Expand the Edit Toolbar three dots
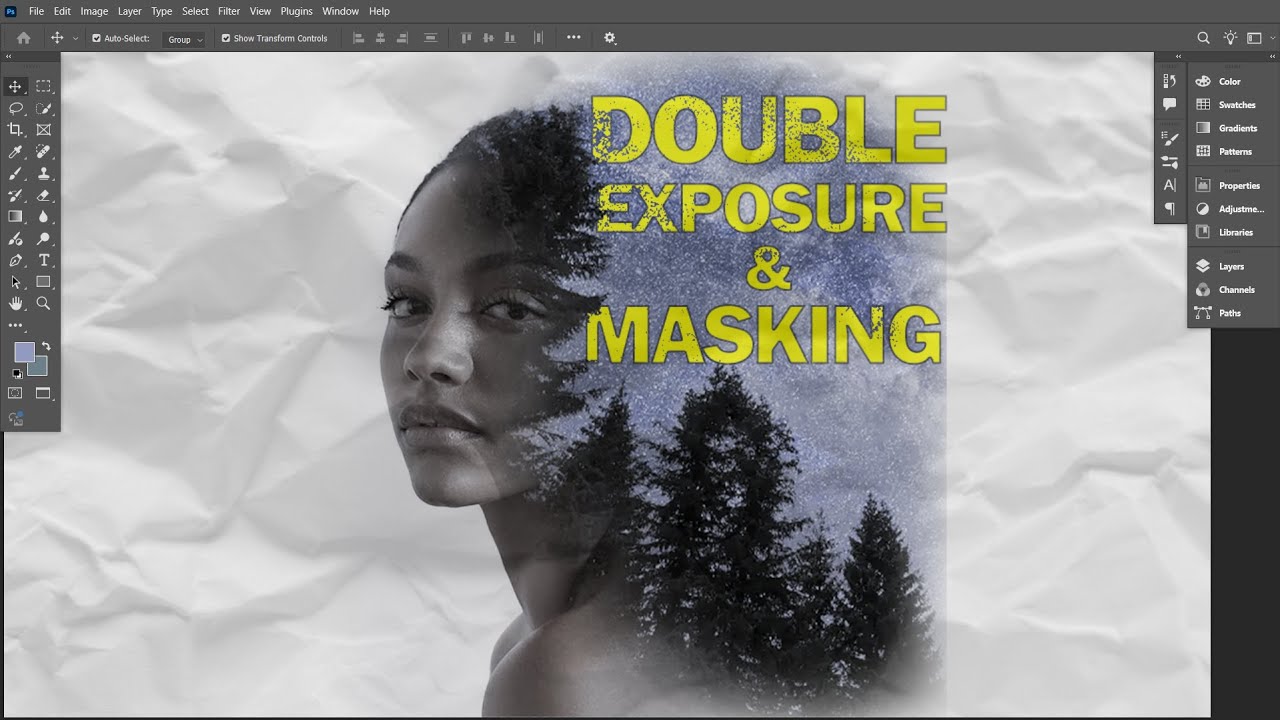The width and height of the screenshot is (1280, 720). point(15,325)
